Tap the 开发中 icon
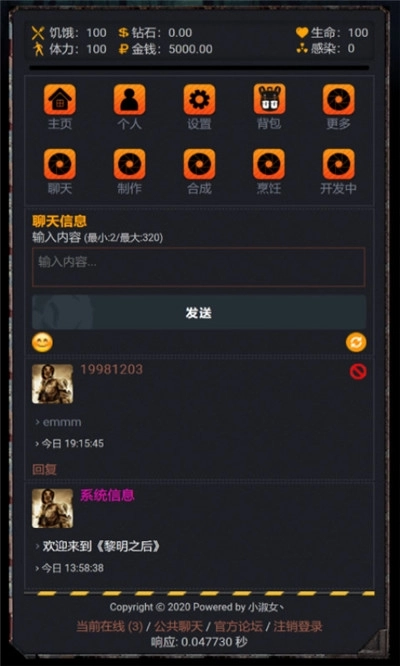The image size is (400, 666). 338,164
